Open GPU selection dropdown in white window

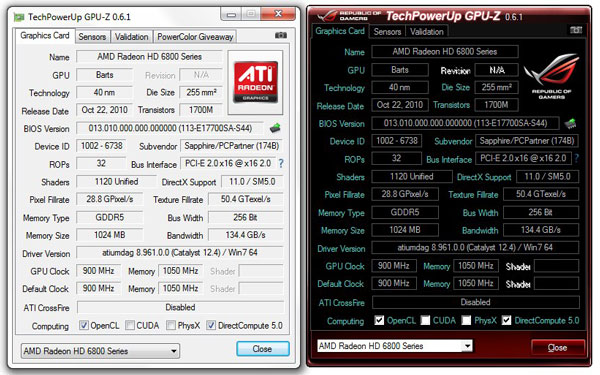[100, 351]
